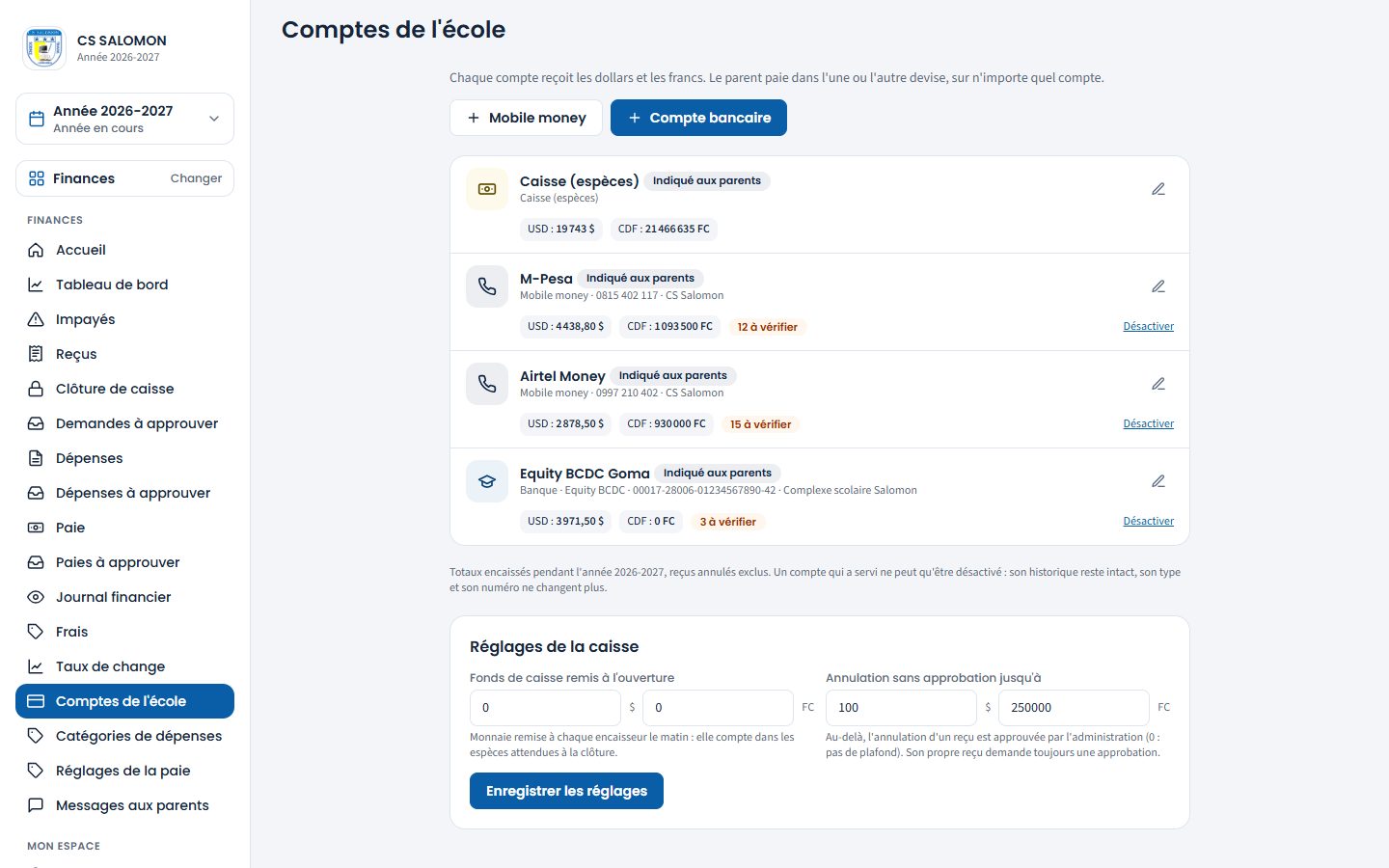Edit the Caisse (espèces) account pencil icon

[x=1158, y=189]
